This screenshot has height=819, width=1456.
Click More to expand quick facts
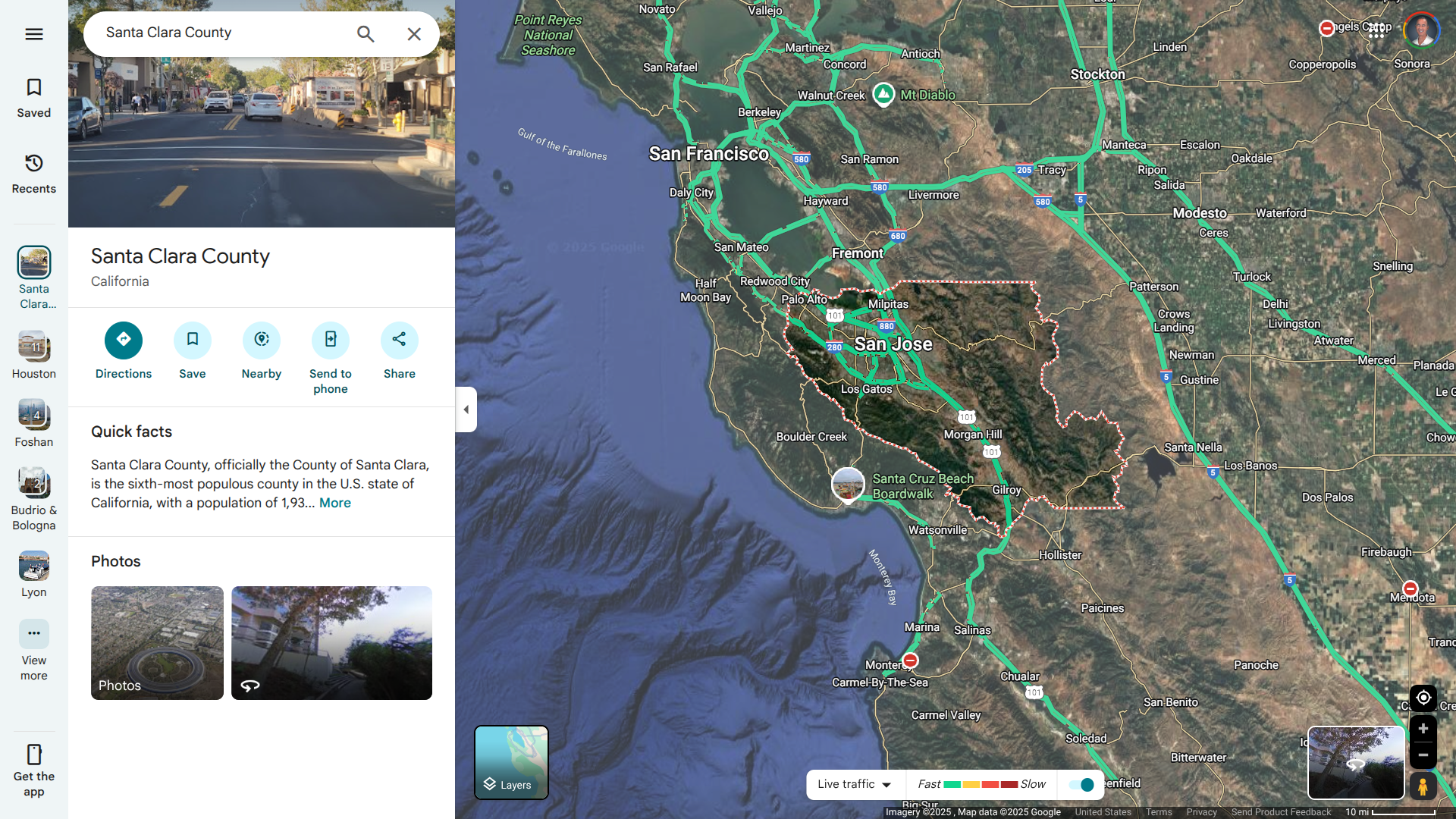pos(335,503)
